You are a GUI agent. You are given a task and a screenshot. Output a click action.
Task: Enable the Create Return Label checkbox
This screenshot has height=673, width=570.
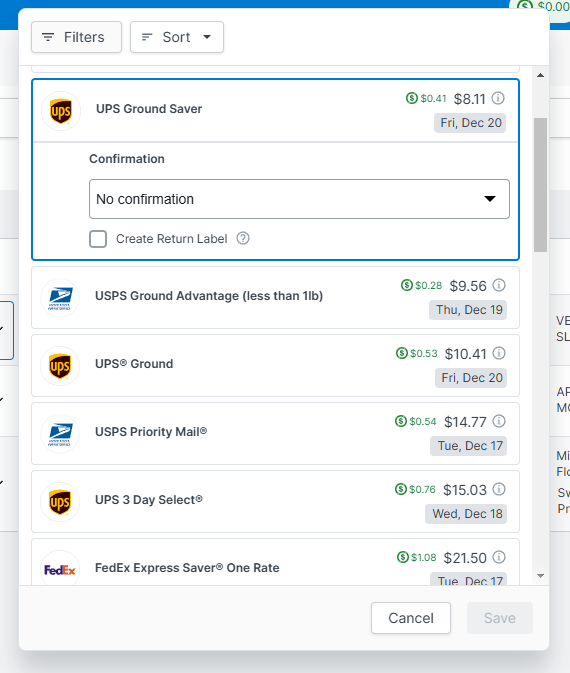(x=98, y=239)
